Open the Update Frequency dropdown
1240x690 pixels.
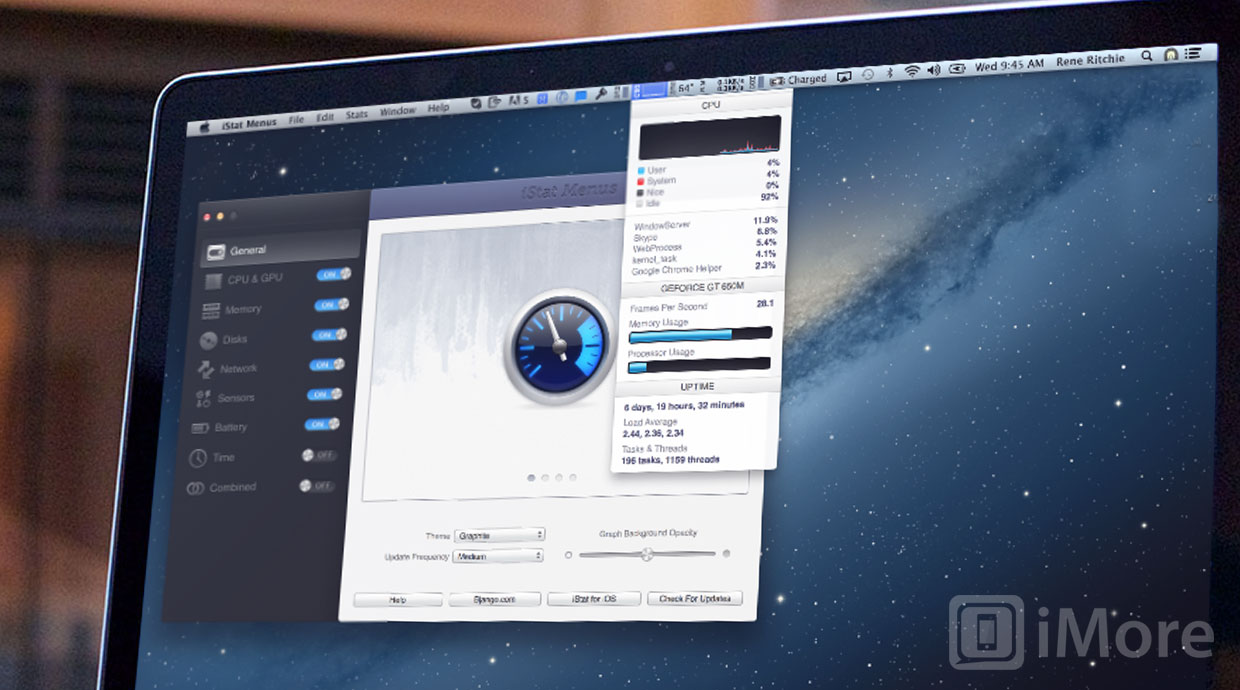tap(498, 556)
